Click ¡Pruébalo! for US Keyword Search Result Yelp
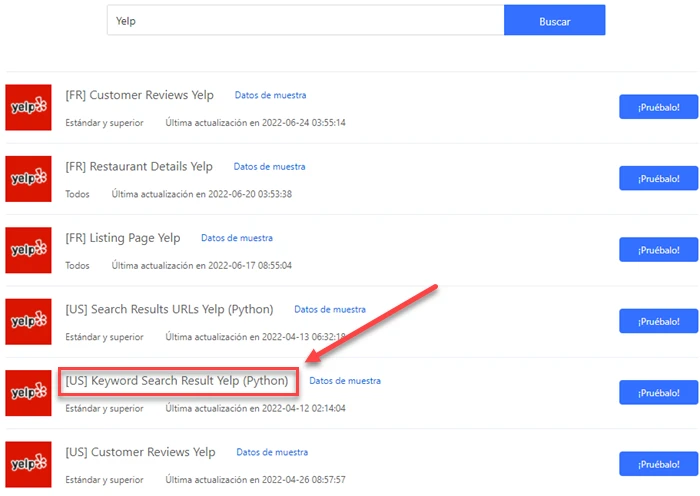700x496 pixels. point(658,393)
